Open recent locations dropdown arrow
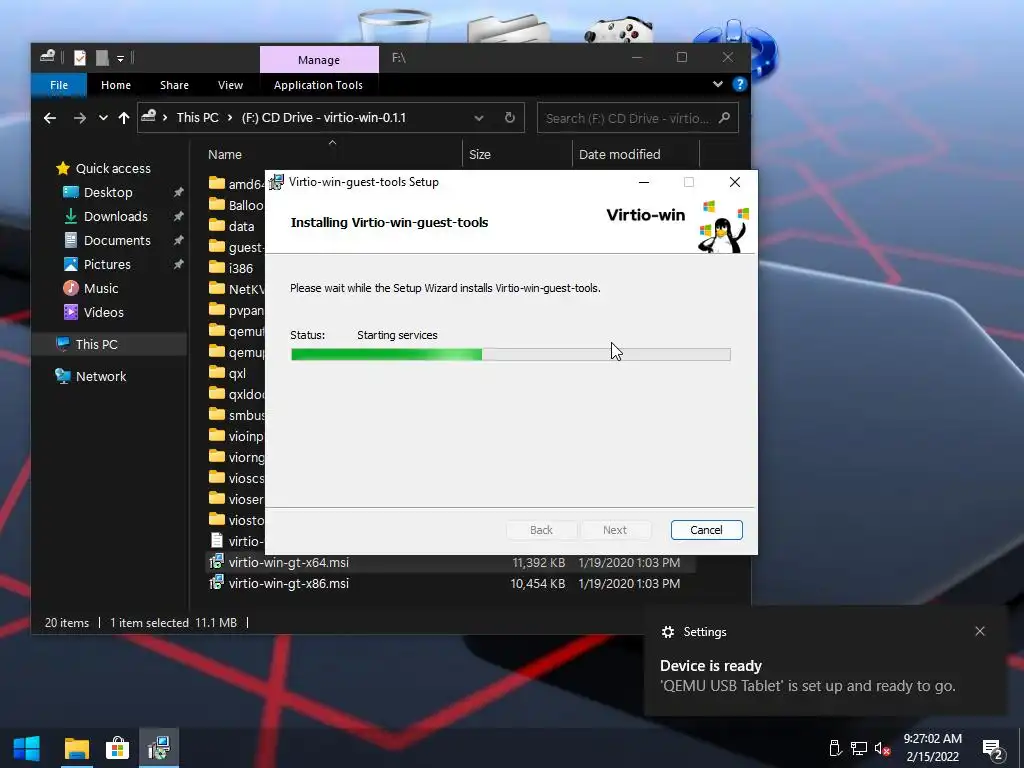This screenshot has width=1024, height=768. click(x=103, y=118)
